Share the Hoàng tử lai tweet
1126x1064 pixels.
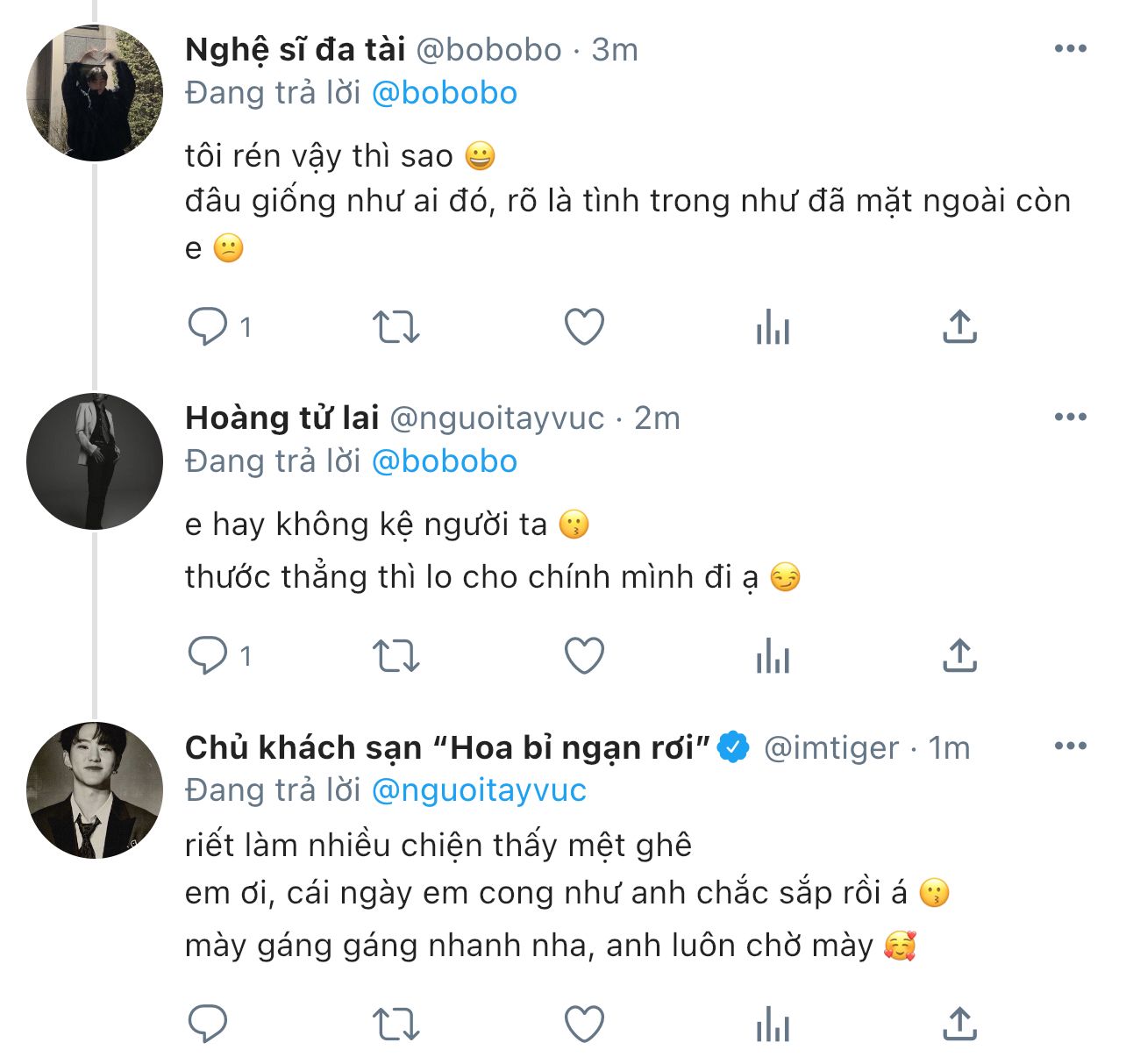click(x=960, y=655)
